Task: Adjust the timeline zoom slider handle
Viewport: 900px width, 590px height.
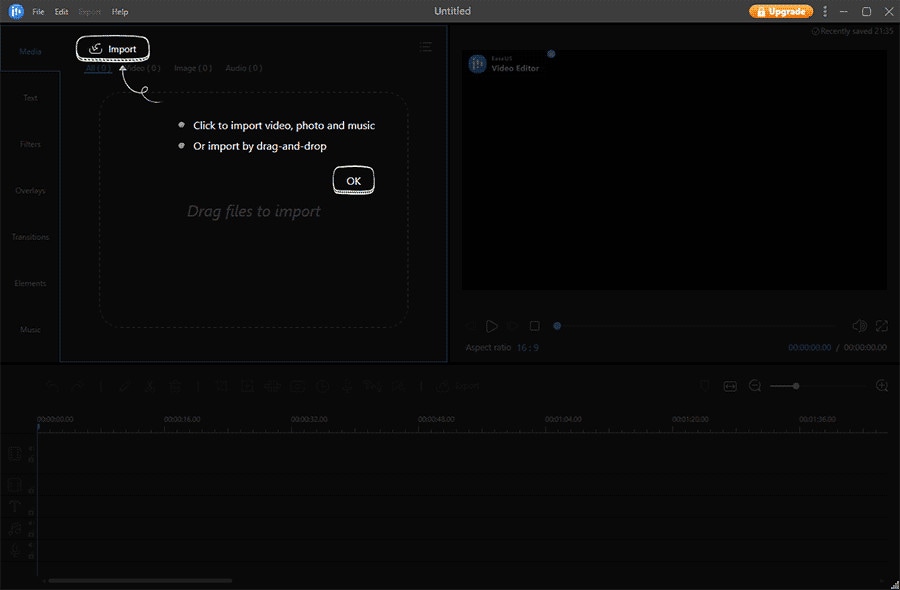Action: coord(796,386)
